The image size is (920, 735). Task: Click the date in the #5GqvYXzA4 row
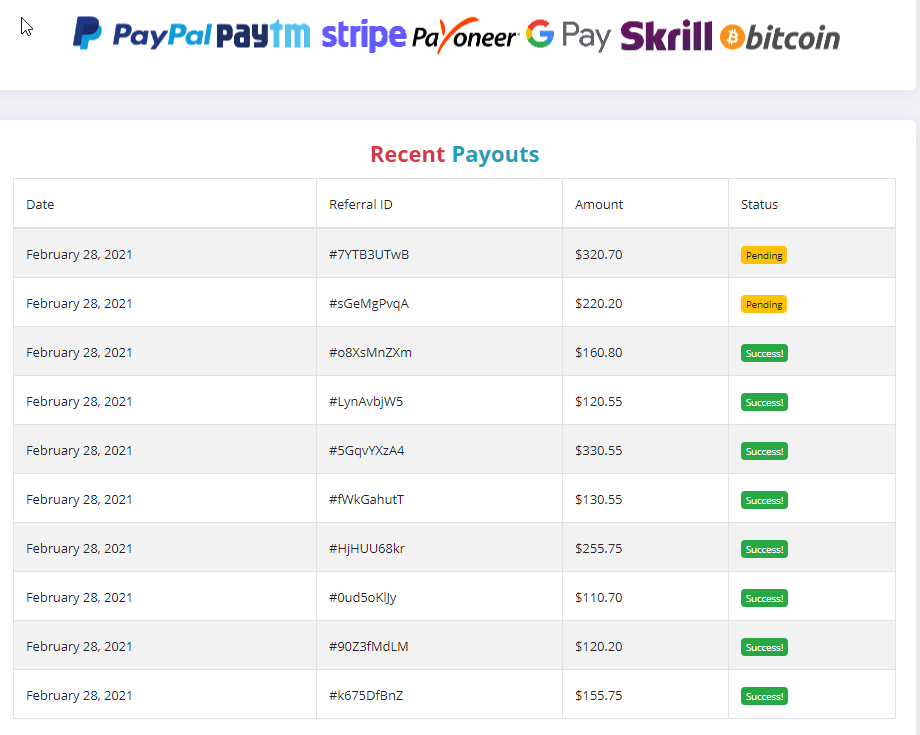tap(79, 450)
